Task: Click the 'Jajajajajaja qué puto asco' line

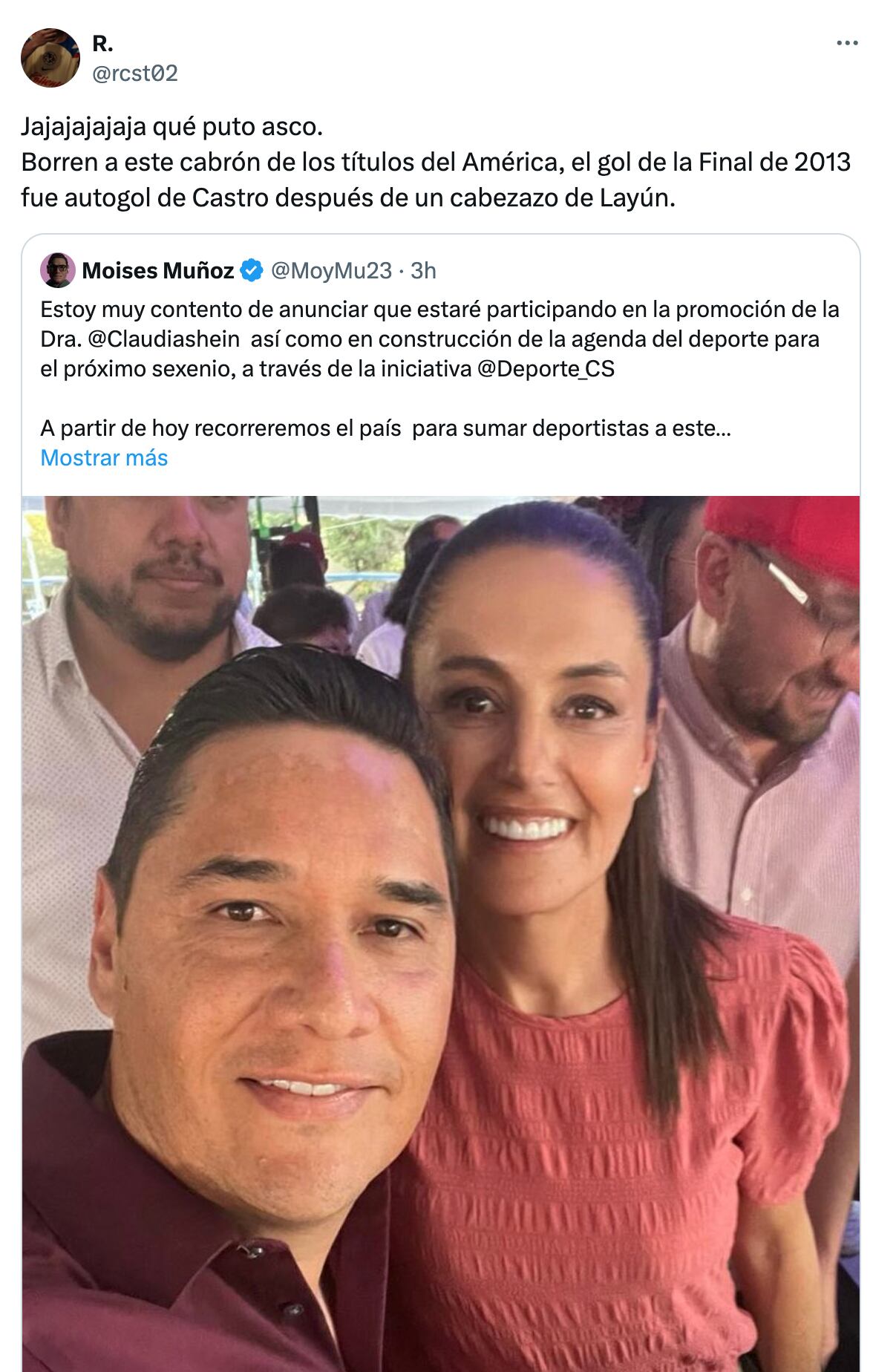Action: click(172, 127)
